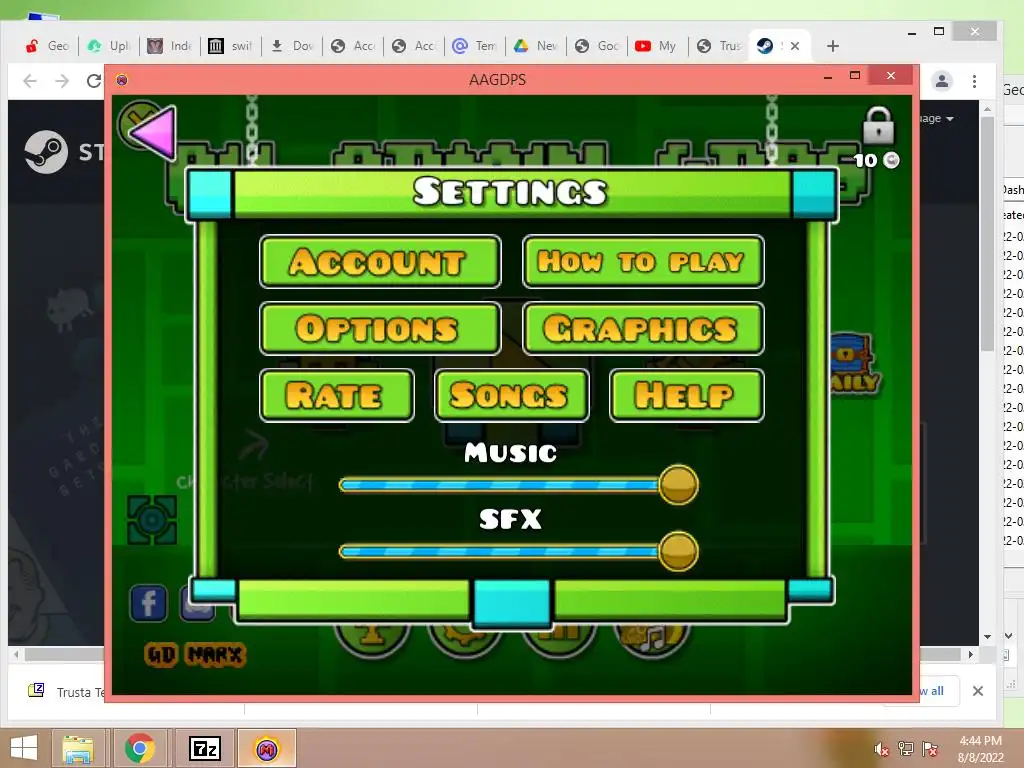
Task: Click the green creator tools icon at left
Action: 152,520
